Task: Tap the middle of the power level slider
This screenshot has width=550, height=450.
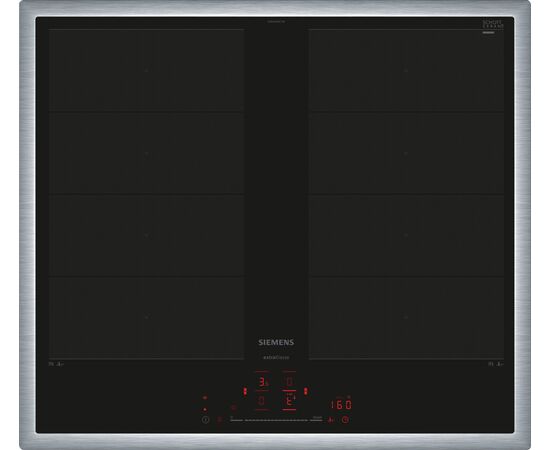Action: click(276, 419)
